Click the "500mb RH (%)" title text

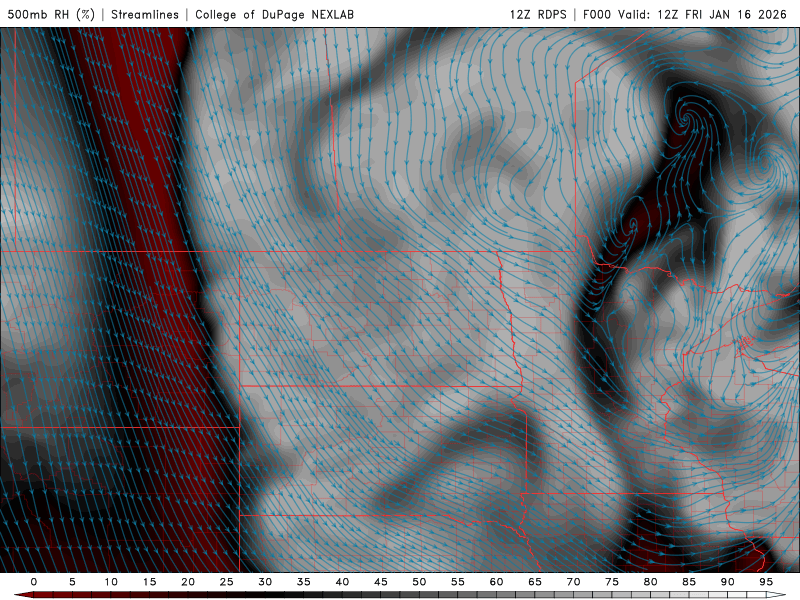(x=51, y=14)
